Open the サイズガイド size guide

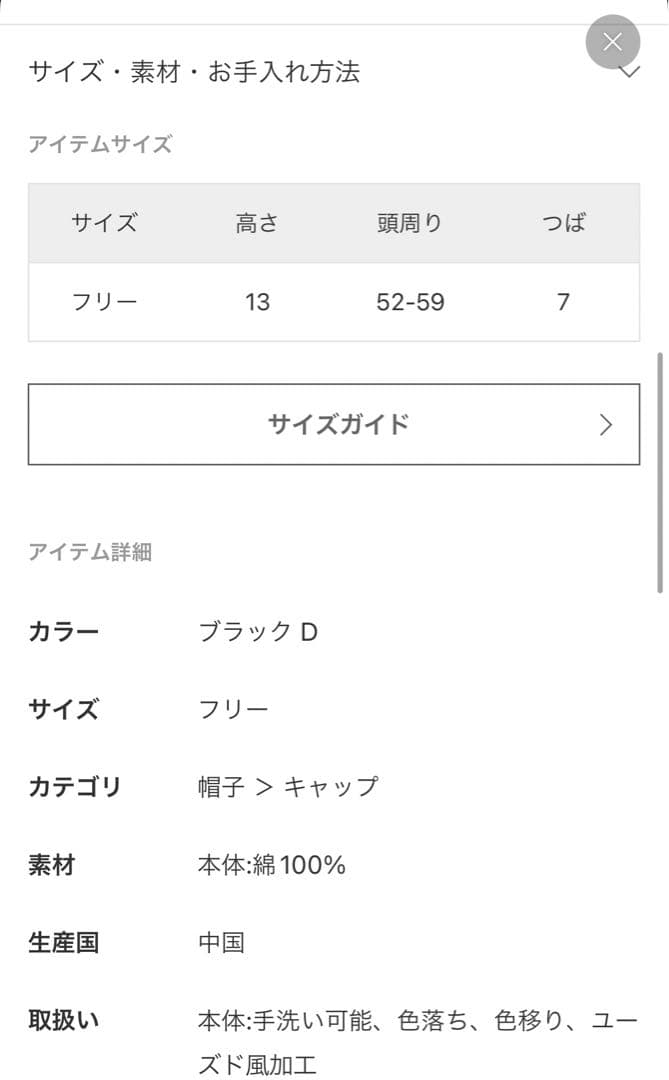(x=334, y=424)
